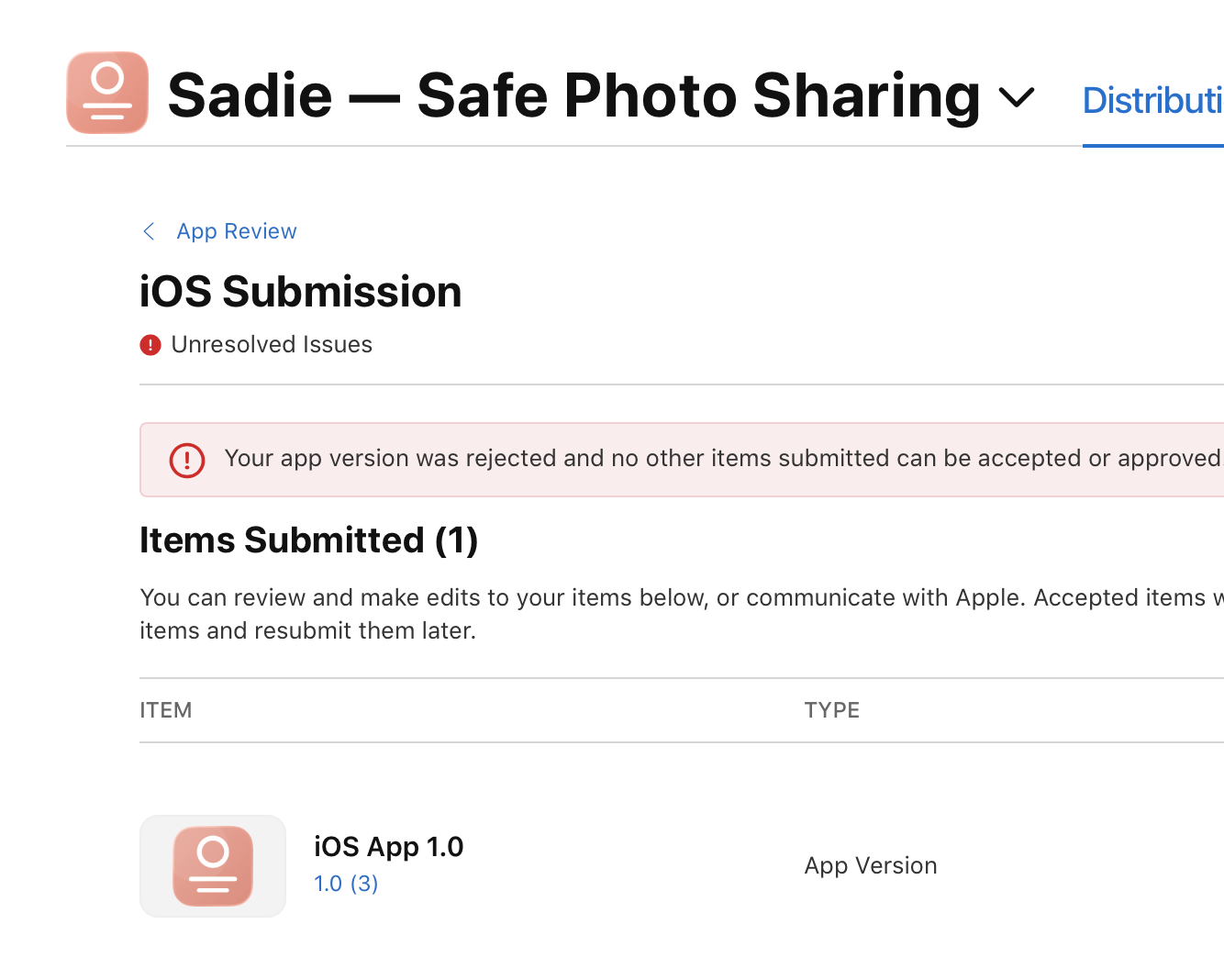The image size is (1224, 980).
Task: Expand the app switcher chevron beside title
Action: (1017, 96)
